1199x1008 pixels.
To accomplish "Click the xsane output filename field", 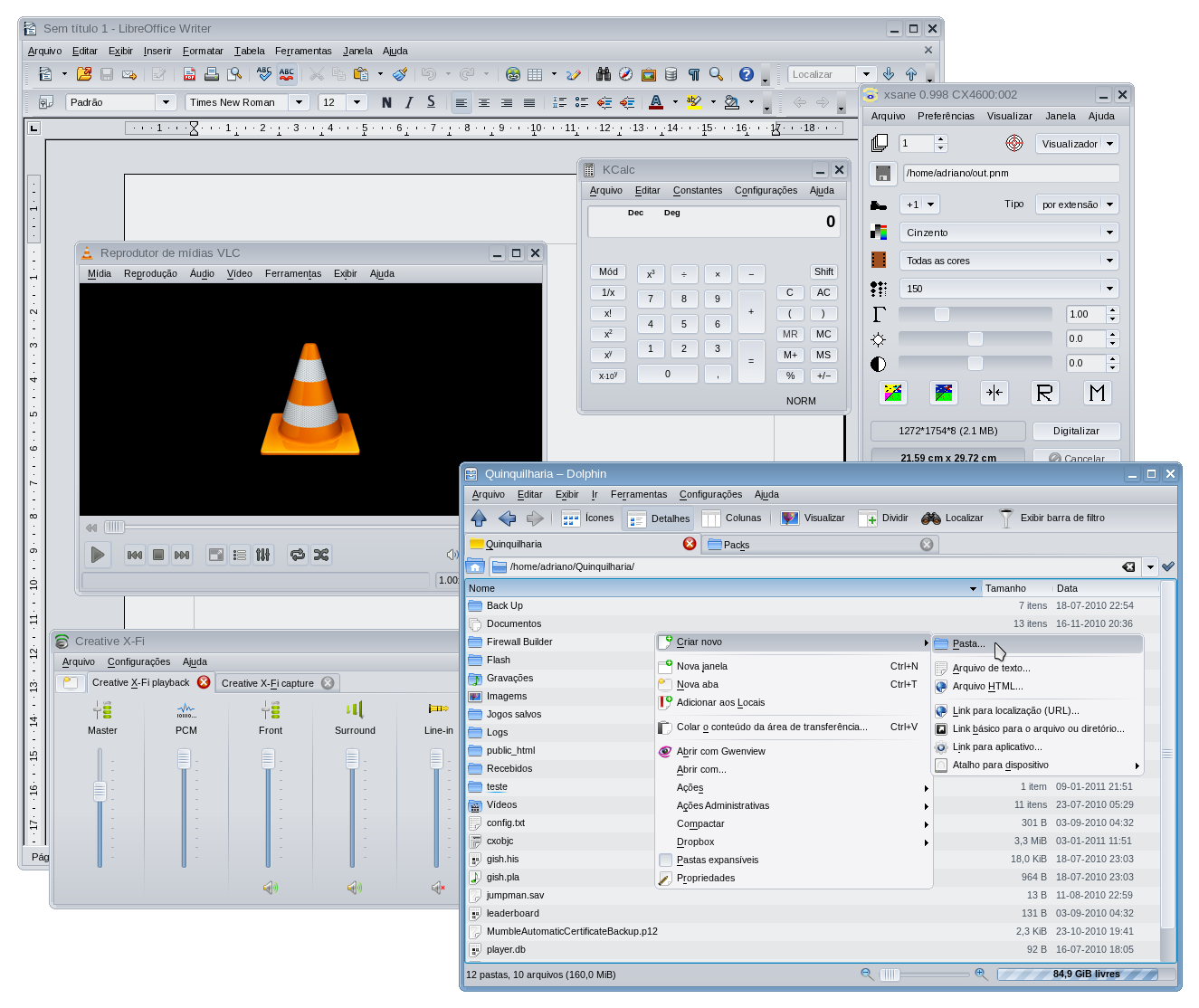I will (x=1011, y=173).
